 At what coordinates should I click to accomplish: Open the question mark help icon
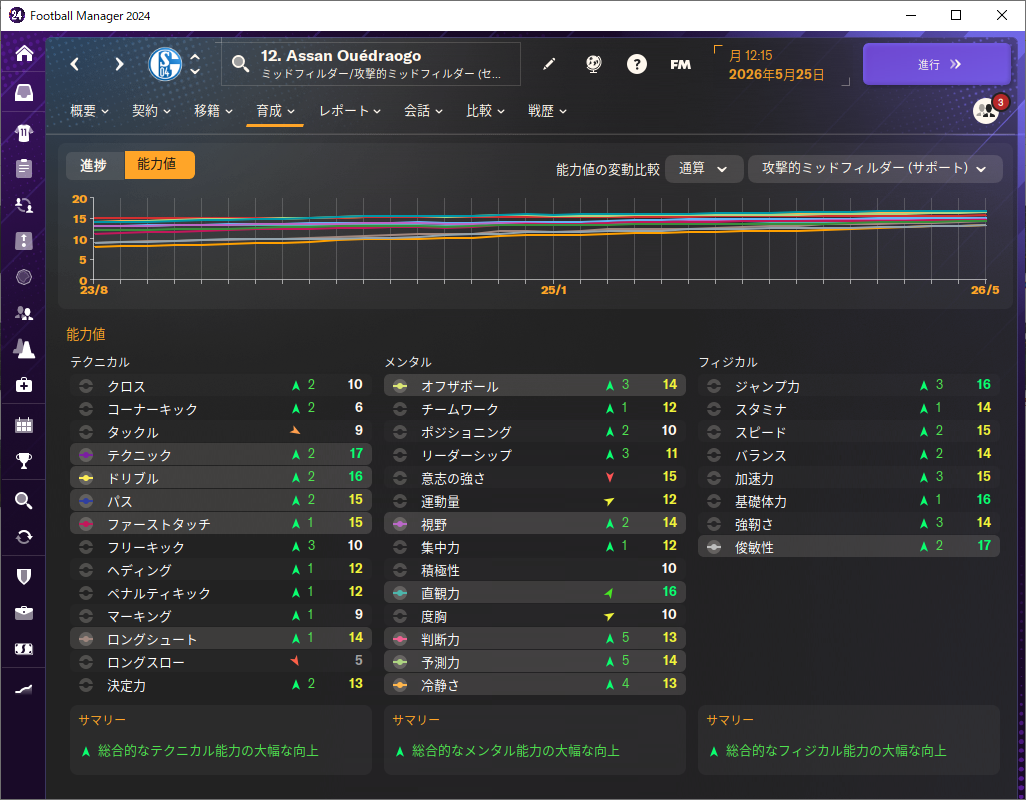click(637, 64)
